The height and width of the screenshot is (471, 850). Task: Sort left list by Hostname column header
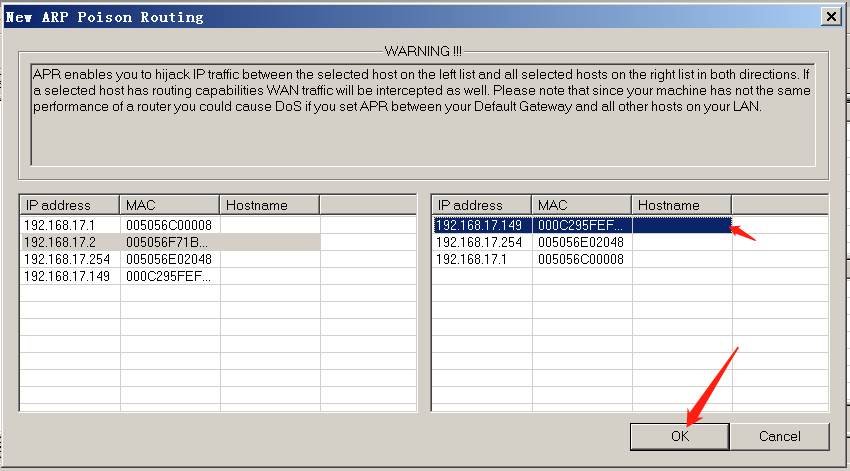click(269, 205)
